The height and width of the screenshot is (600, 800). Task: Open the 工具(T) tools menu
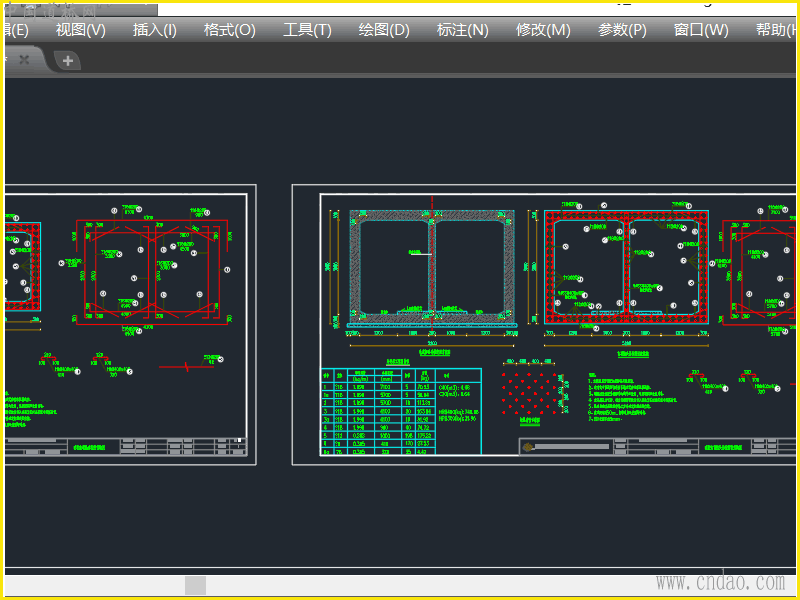[307, 30]
